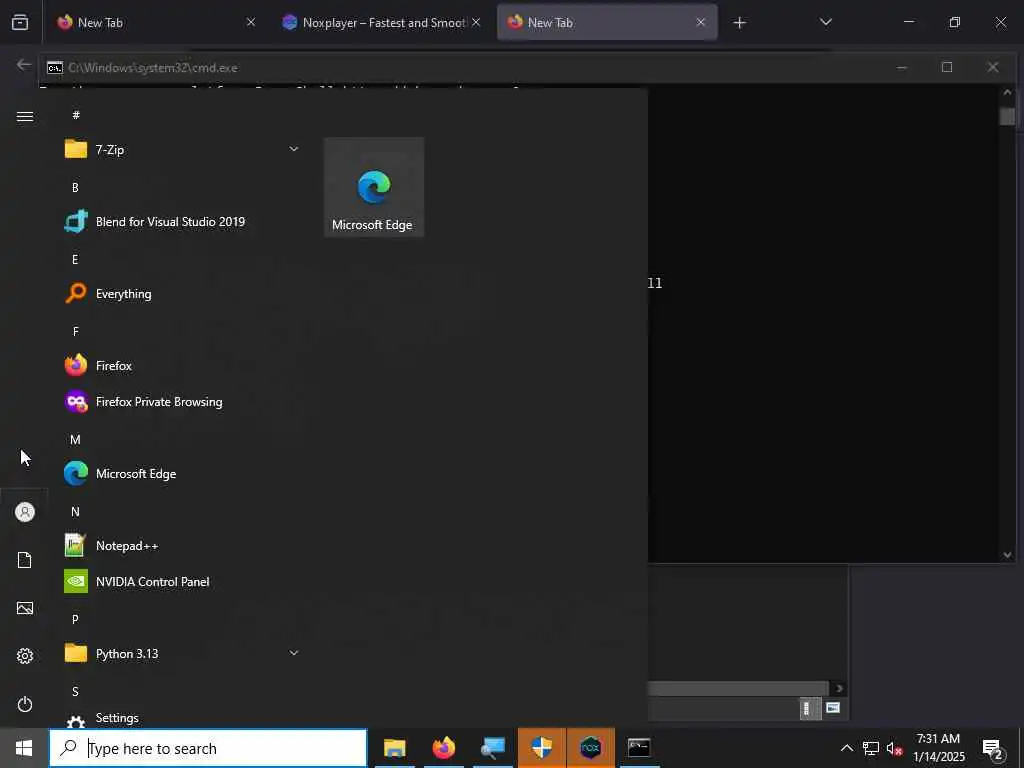Viewport: 1024px width, 768px height.
Task: Switch to Firefox on the taskbar
Action: [443, 748]
